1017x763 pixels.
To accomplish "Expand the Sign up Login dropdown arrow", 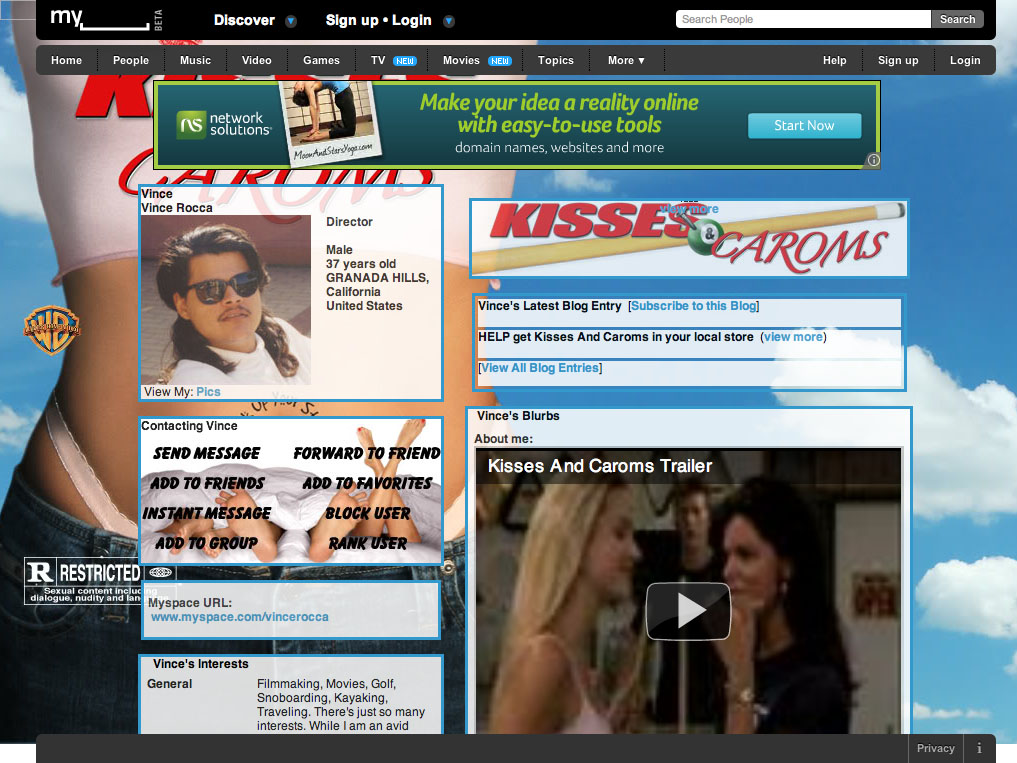I will pyautogui.click(x=448, y=21).
